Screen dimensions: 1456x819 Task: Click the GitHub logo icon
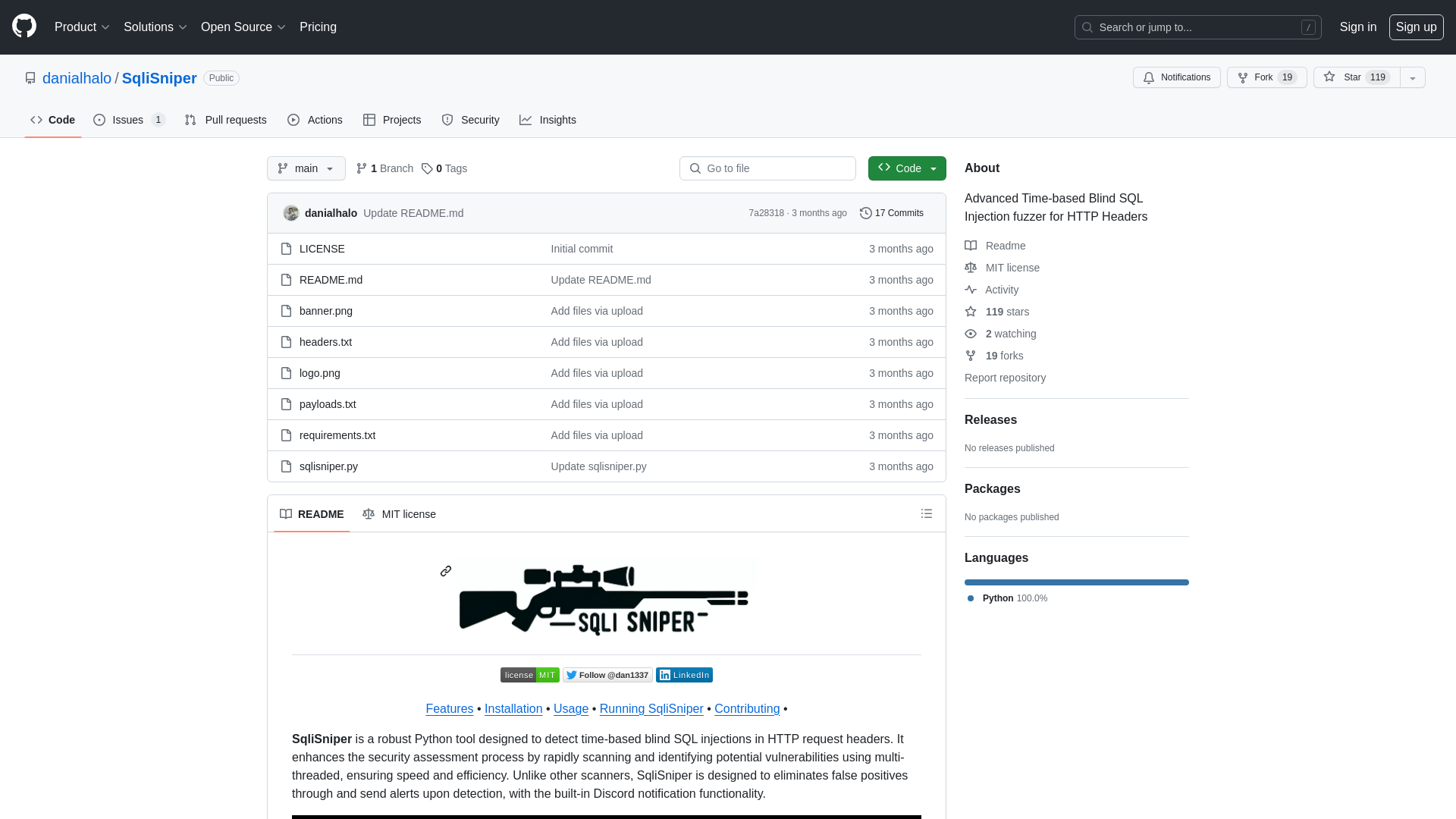(x=24, y=27)
